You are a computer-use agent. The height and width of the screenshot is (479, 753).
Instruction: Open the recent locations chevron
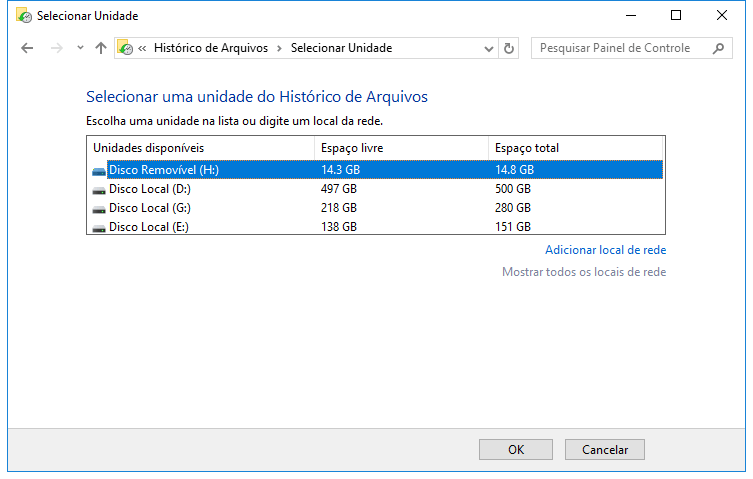click(80, 48)
